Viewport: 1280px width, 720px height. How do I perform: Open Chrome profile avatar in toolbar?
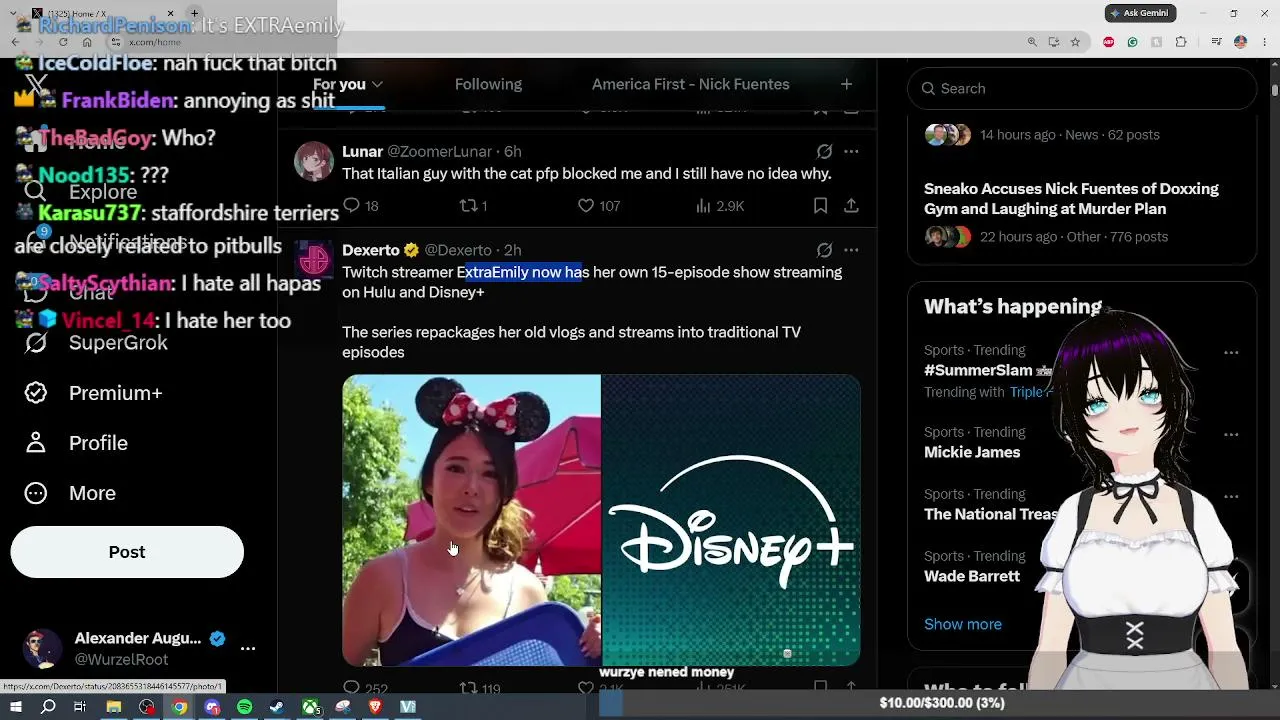click(x=1240, y=42)
